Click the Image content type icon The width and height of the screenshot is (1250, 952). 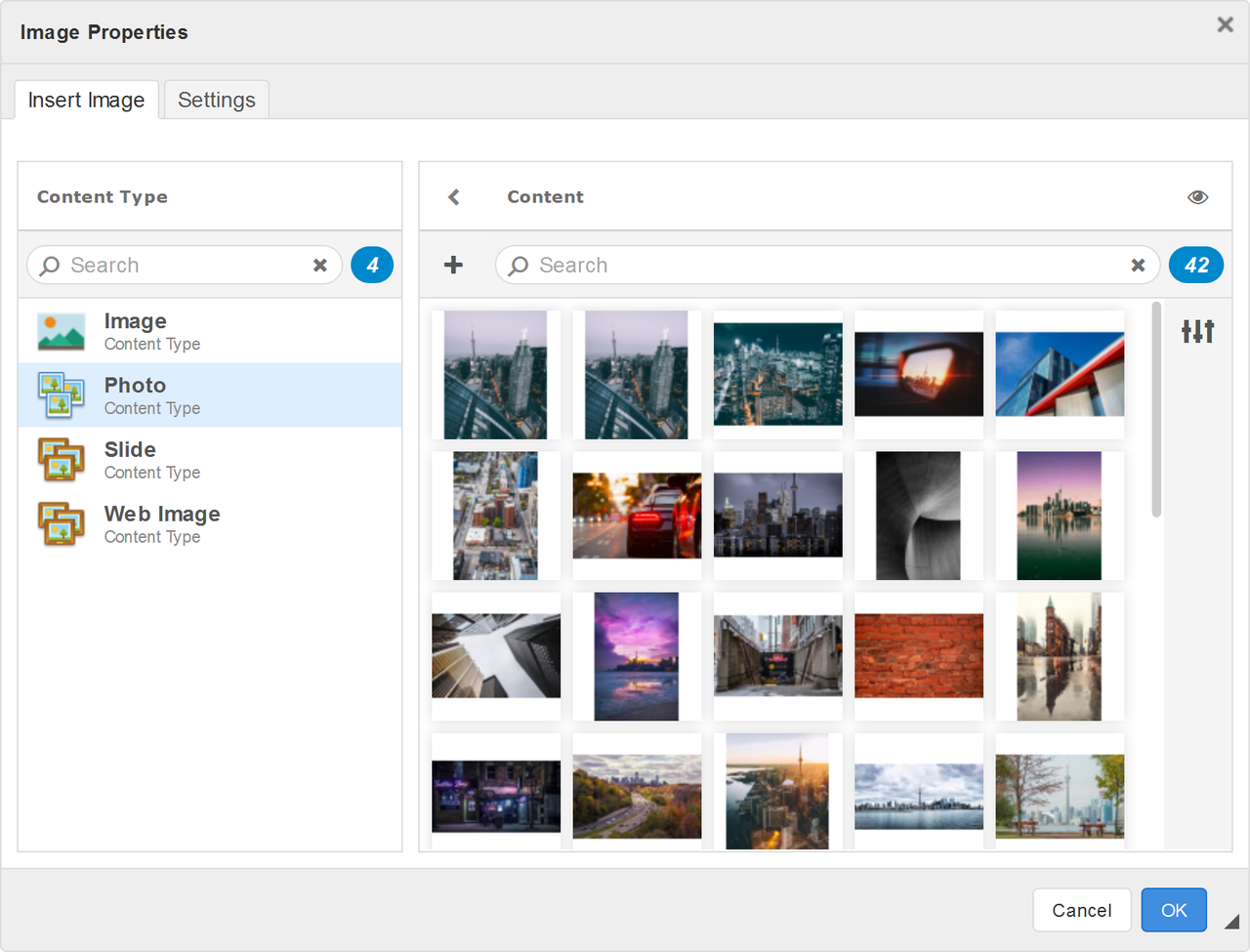point(60,330)
